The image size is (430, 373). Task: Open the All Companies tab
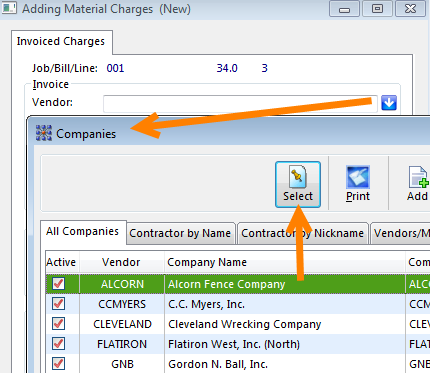coord(83,231)
